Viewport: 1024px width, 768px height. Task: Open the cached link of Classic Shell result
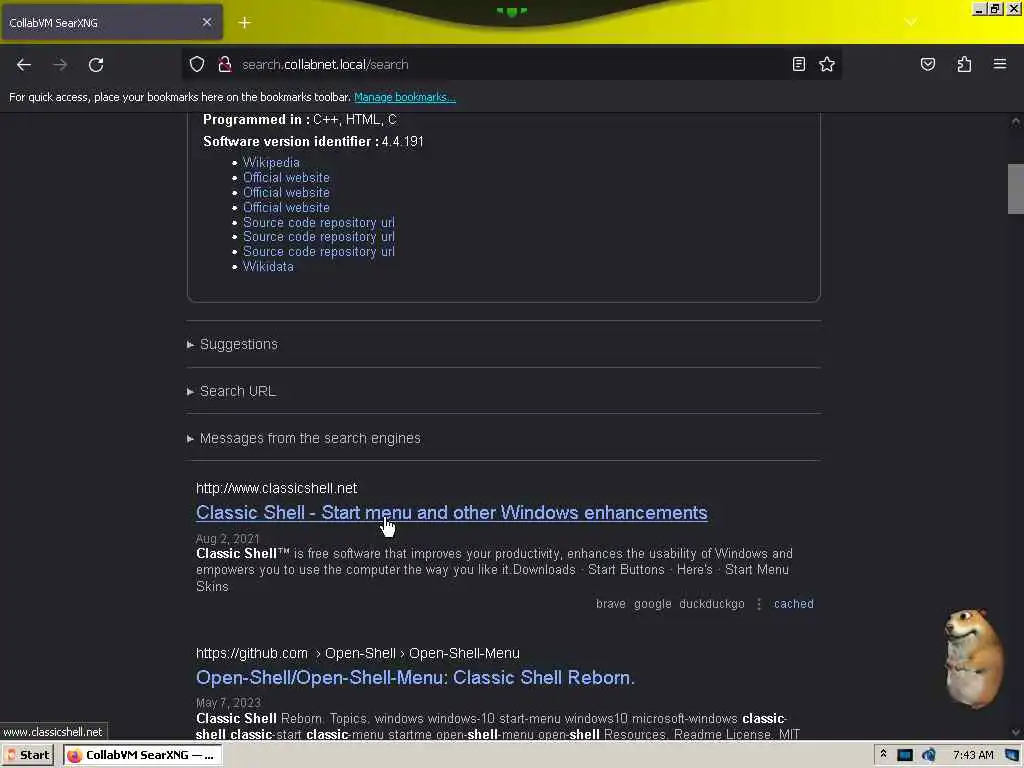(793, 604)
